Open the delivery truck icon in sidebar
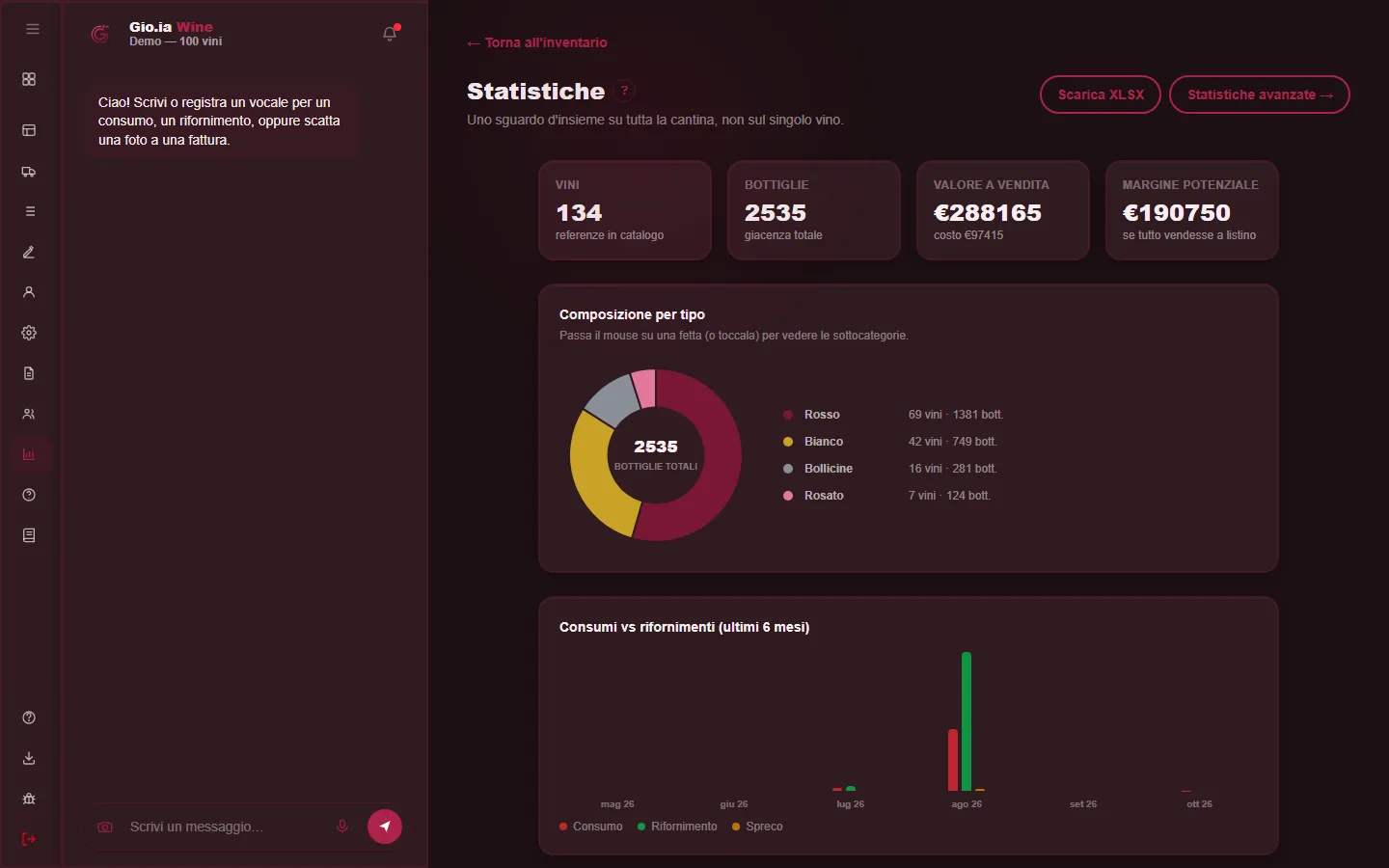 tap(29, 172)
